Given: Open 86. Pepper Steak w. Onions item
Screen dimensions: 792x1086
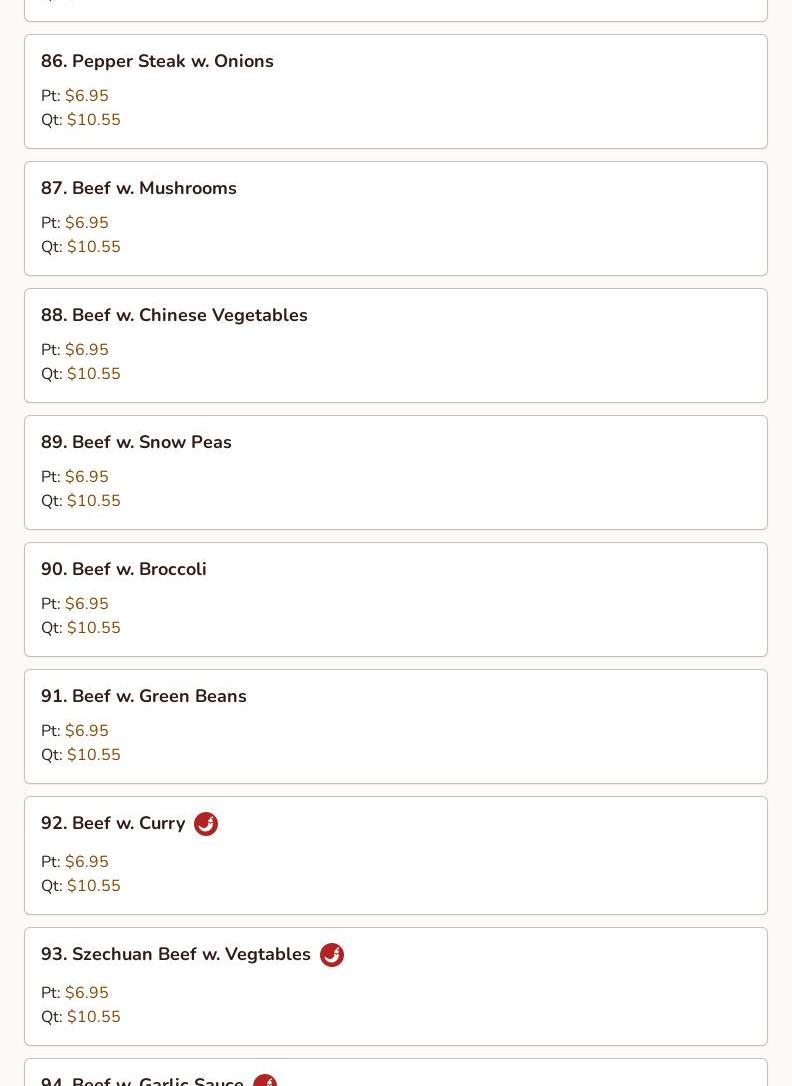Looking at the screenshot, I should pos(157,61).
